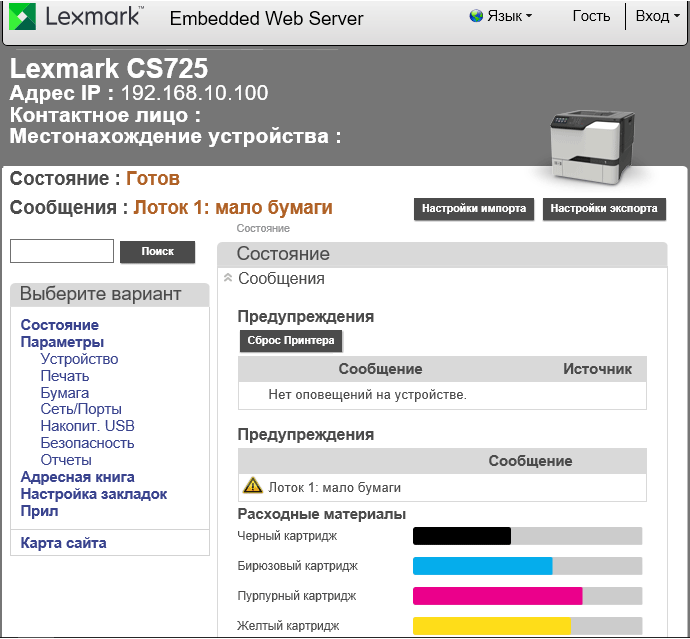
Task: Click the warning triangle icon for Лоток 1
Action: (x=253, y=486)
